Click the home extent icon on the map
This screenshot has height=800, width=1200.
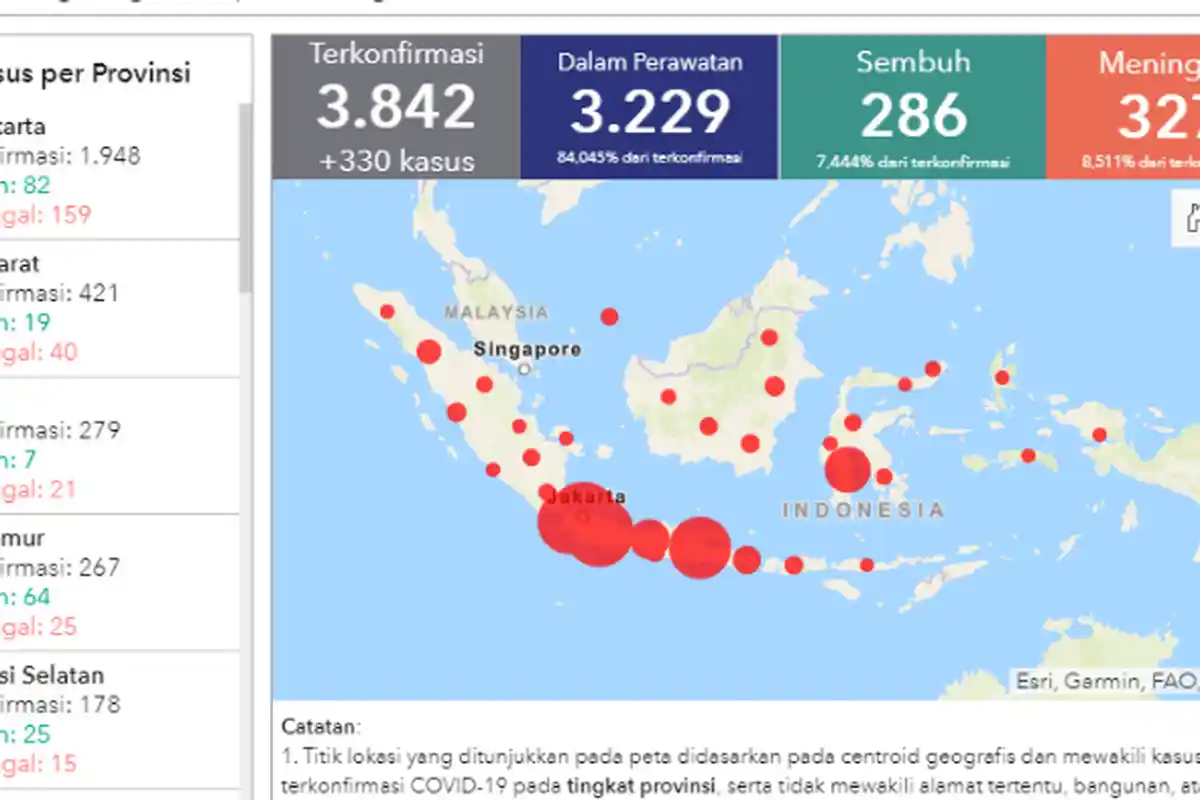click(x=1192, y=218)
